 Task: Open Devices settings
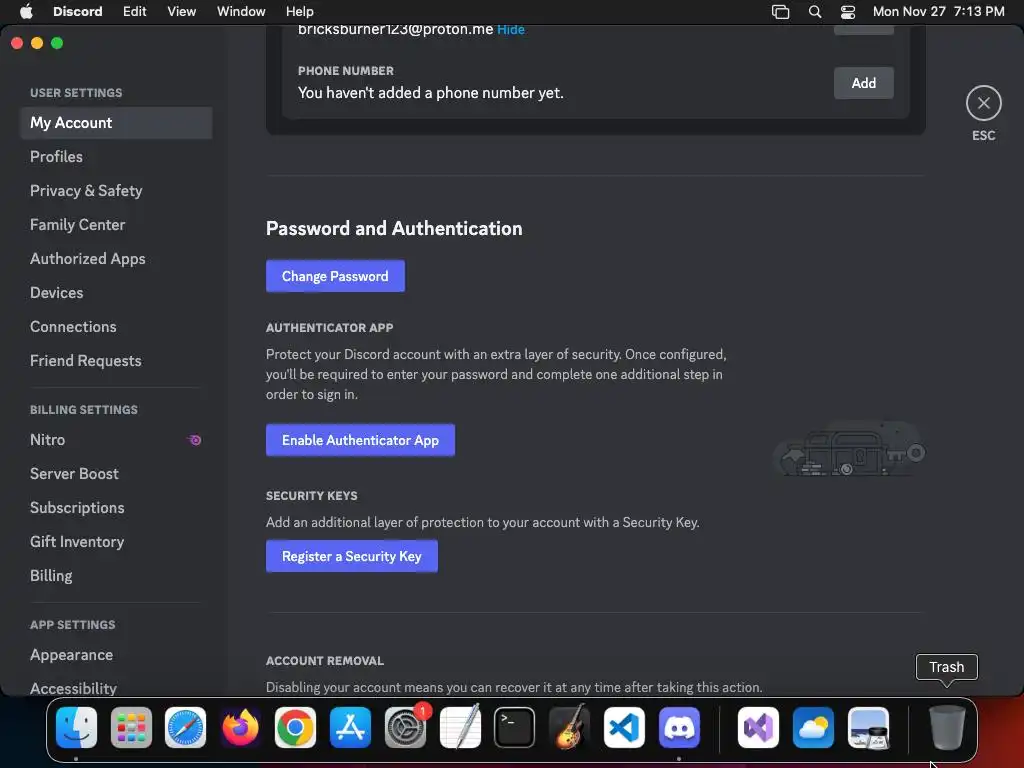(x=116, y=293)
